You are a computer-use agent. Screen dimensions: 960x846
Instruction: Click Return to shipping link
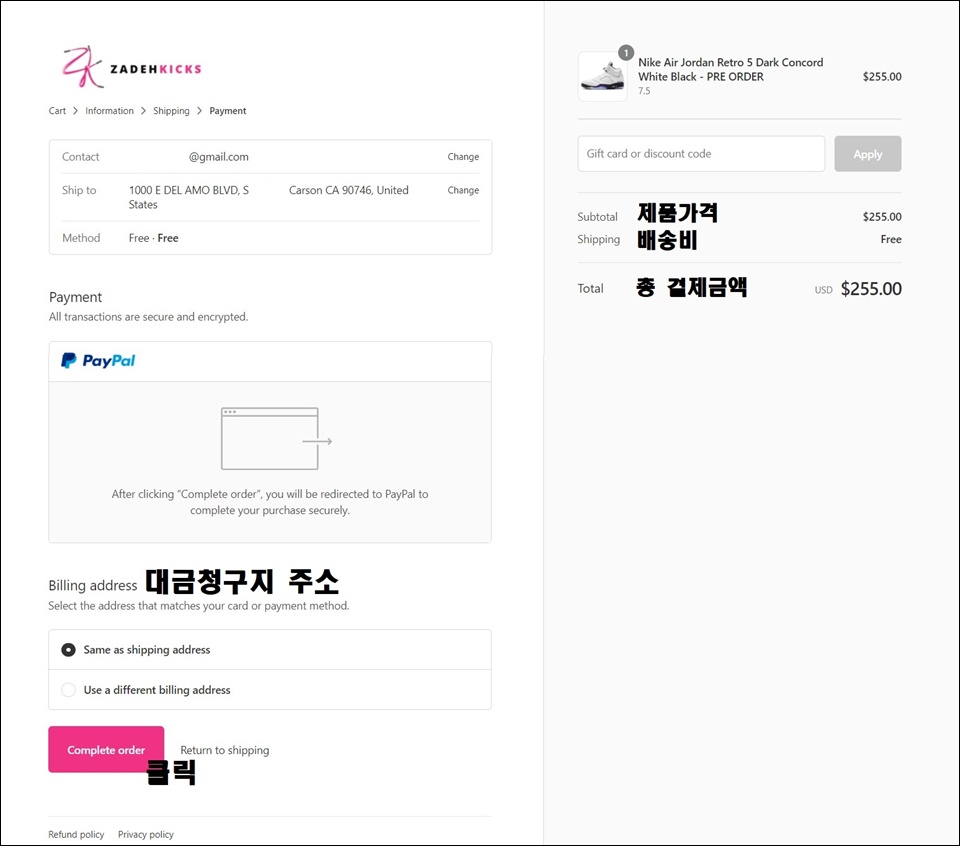pyautogui.click(x=225, y=750)
